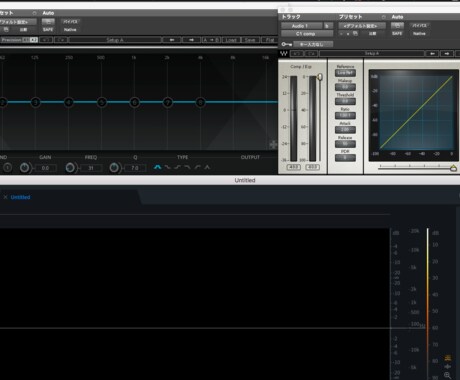Click the Low Ref reference selector
This screenshot has height=380, width=460.
click(x=345, y=73)
